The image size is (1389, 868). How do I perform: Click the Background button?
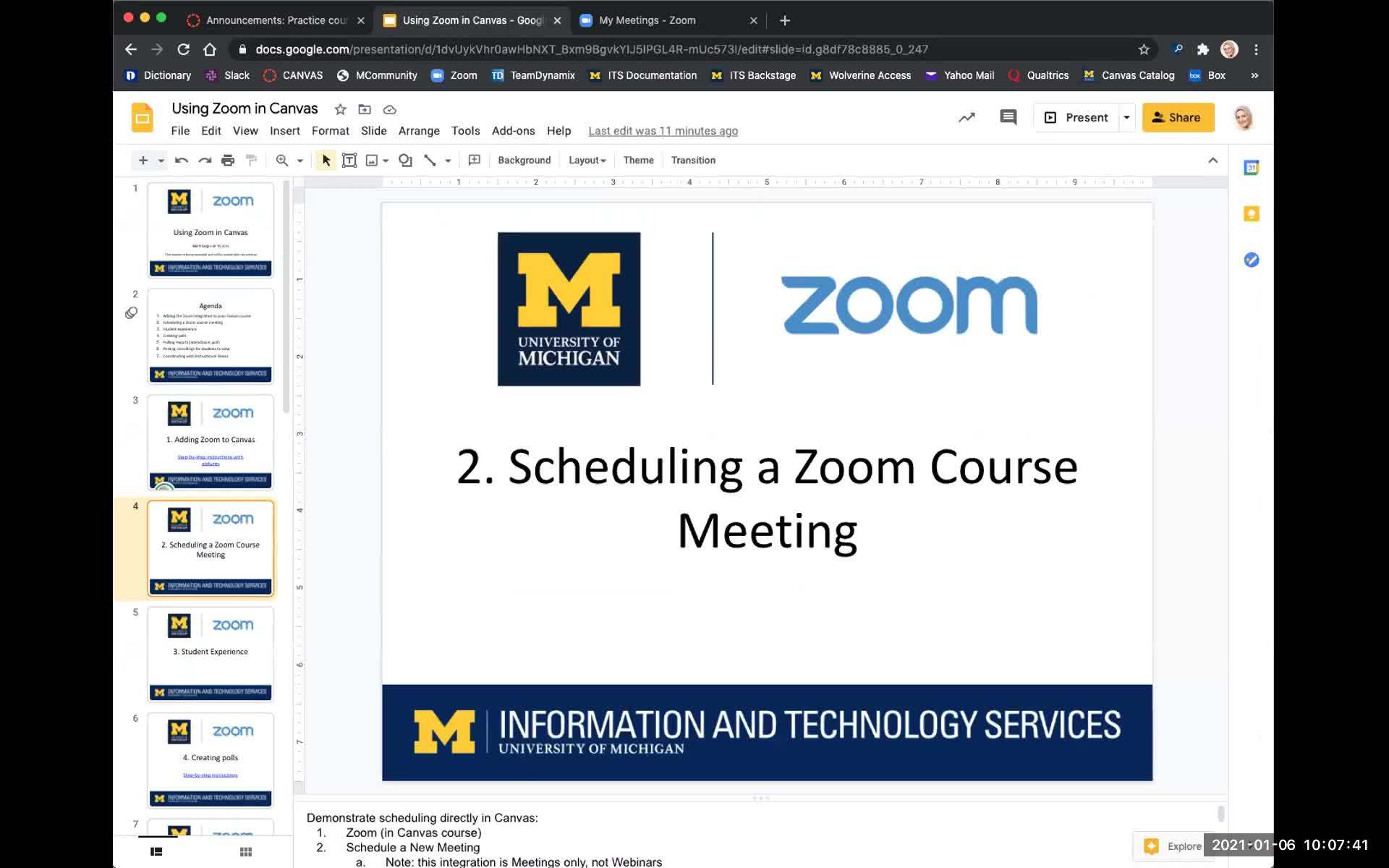524,161
